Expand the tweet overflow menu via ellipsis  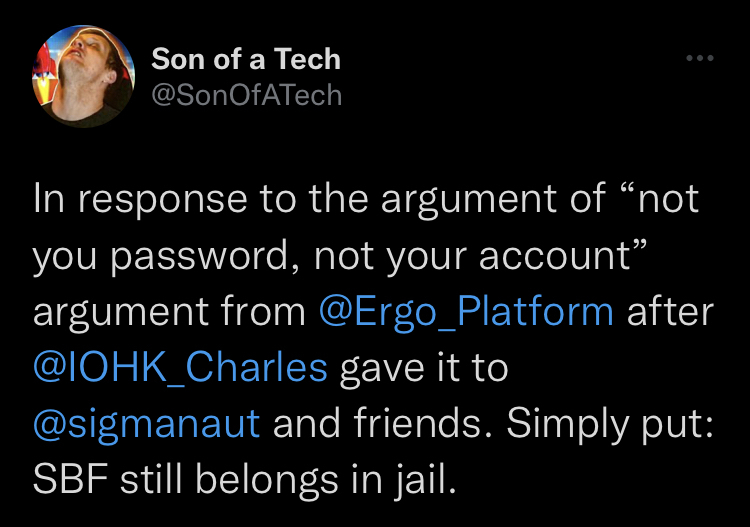point(700,58)
